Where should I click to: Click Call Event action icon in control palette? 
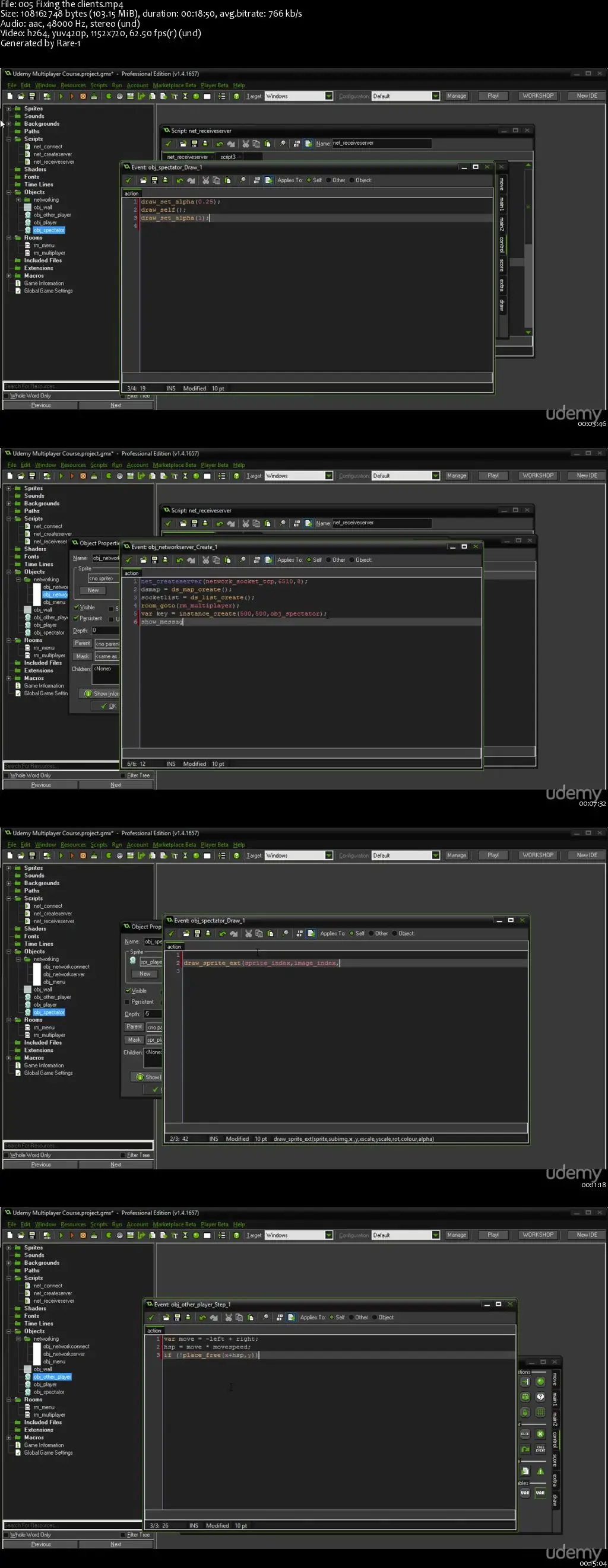coord(540,1449)
